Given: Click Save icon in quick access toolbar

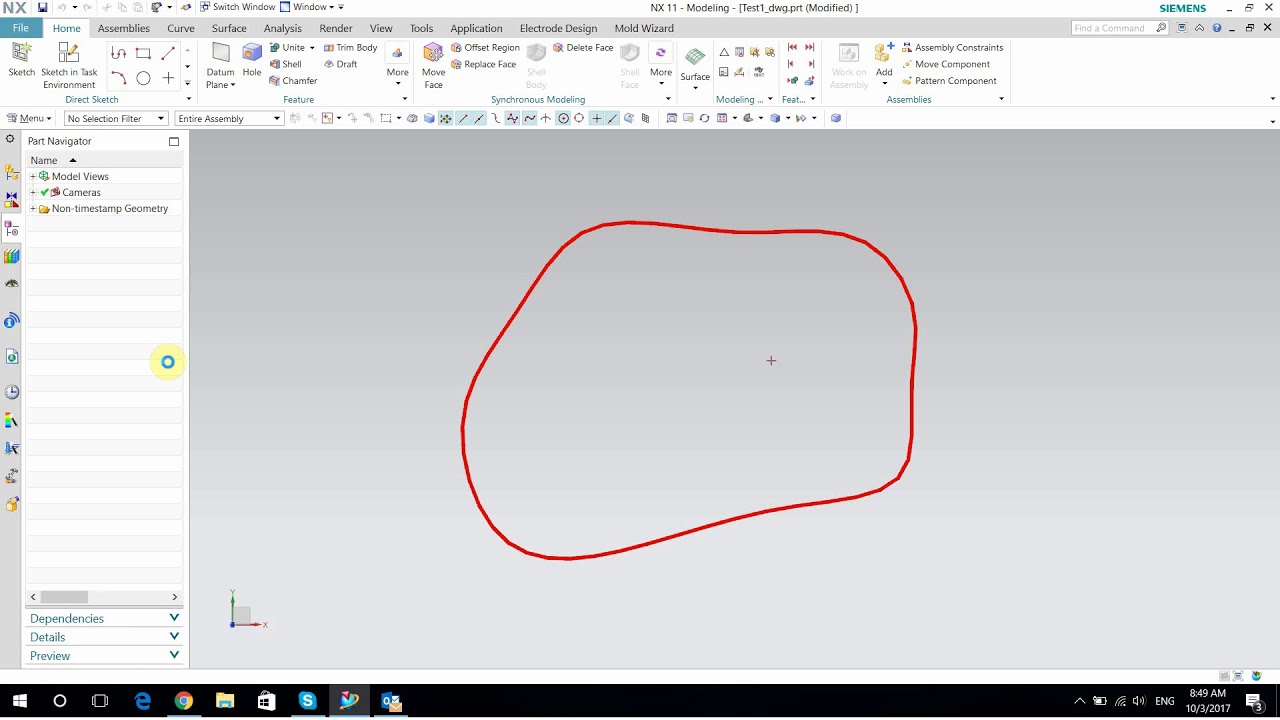Looking at the screenshot, I should 42,7.
